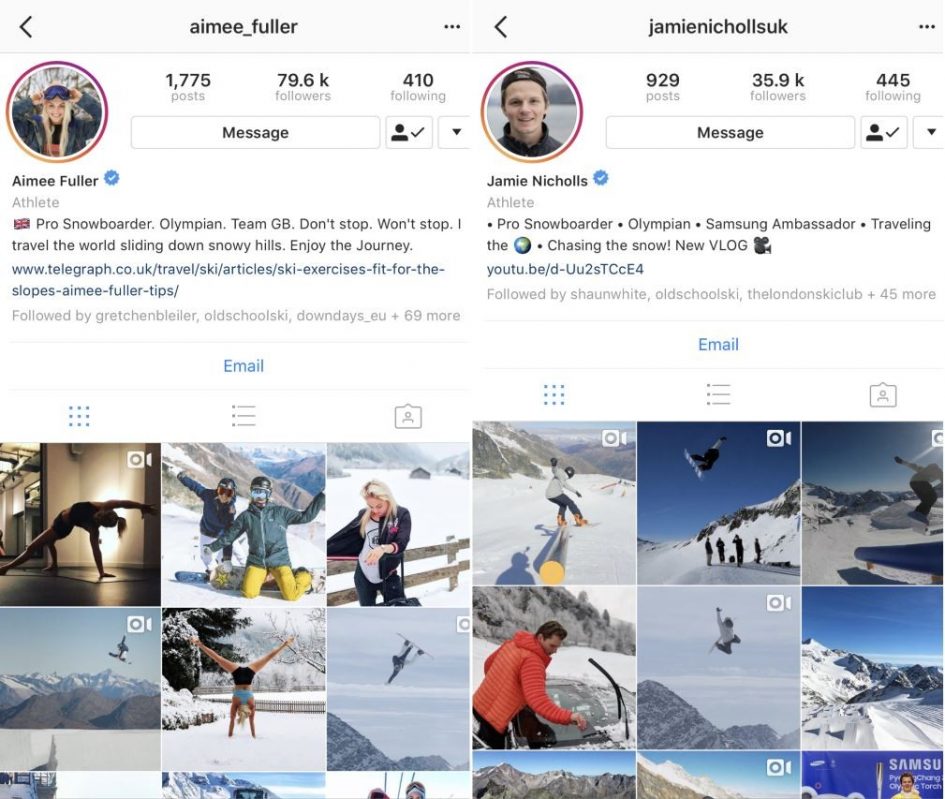Expand suggested accounts dropdown for Jamie
Screen dimensions: 945x799
(929, 133)
